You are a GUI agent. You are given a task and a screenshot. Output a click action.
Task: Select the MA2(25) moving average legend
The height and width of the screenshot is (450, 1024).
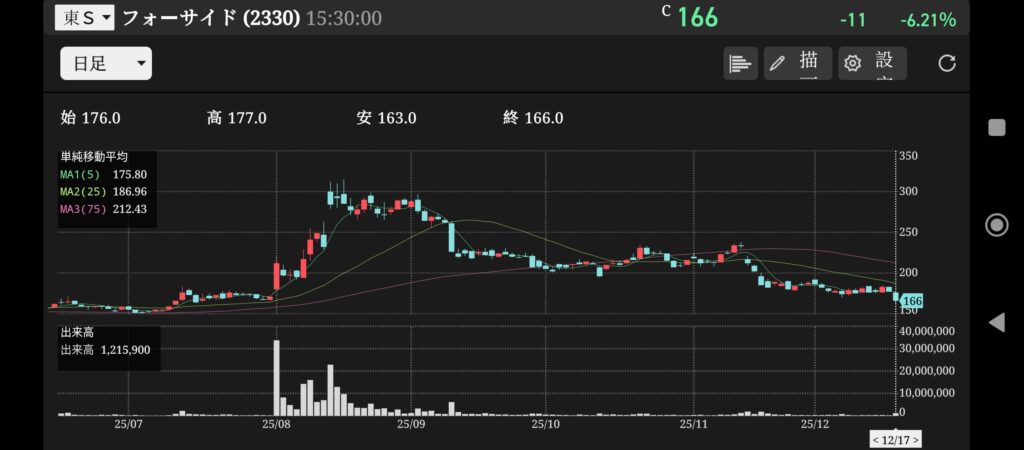coord(104,190)
